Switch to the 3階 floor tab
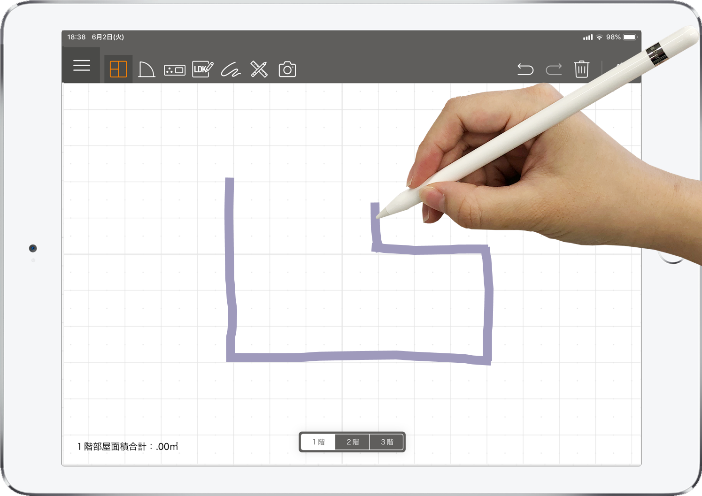 (x=387, y=442)
